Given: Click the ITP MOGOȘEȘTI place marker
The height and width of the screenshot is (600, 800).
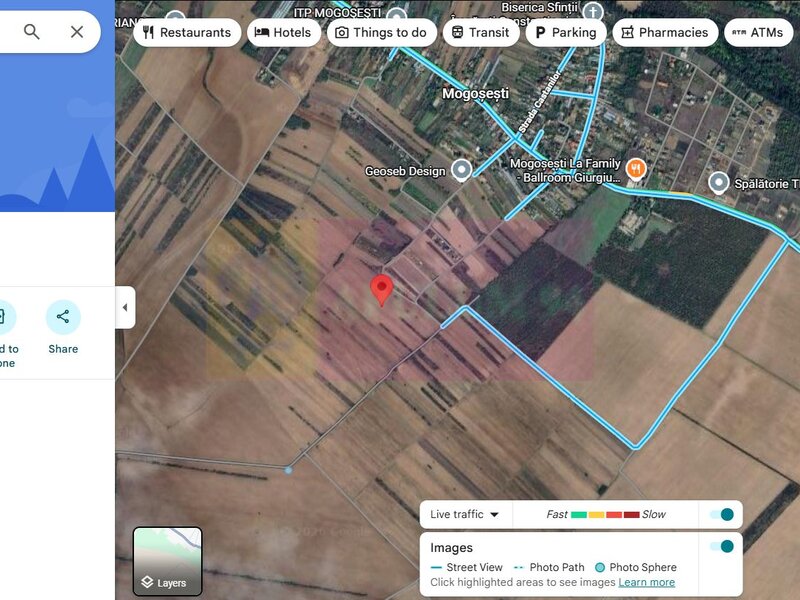Looking at the screenshot, I should click(x=396, y=15).
